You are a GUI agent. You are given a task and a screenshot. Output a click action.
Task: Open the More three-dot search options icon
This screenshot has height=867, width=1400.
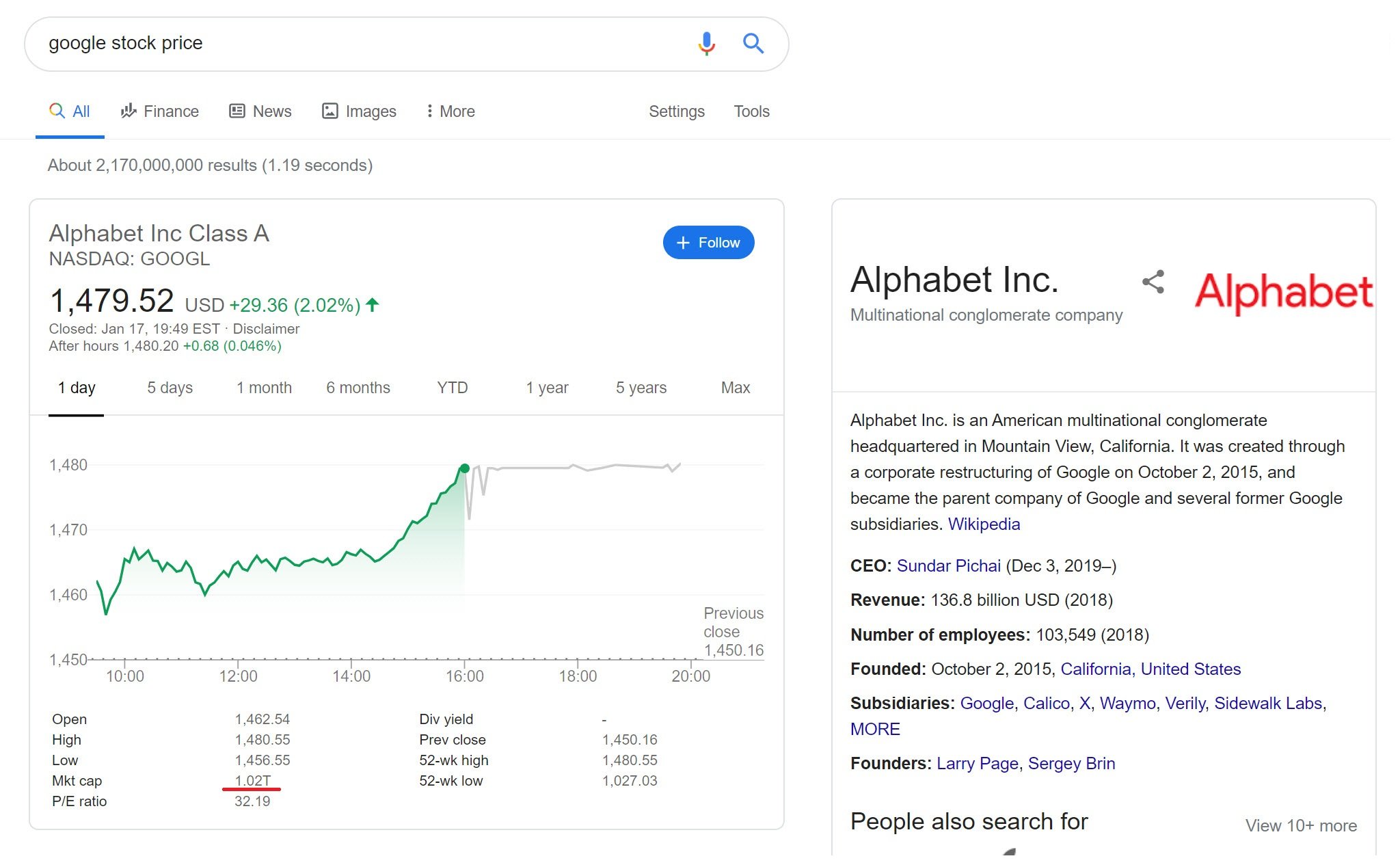(x=429, y=111)
